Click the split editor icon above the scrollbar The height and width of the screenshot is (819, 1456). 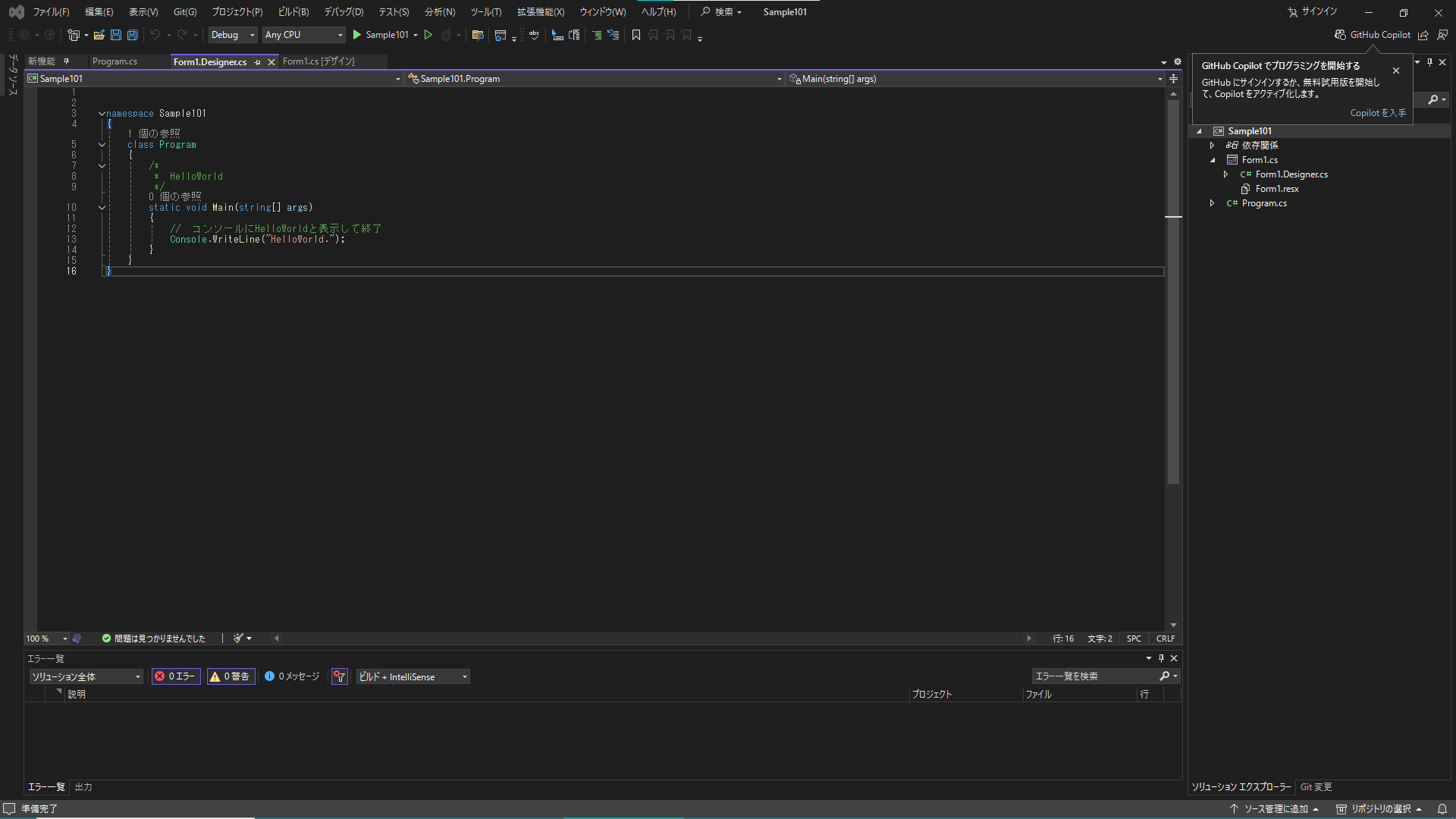[1174, 79]
